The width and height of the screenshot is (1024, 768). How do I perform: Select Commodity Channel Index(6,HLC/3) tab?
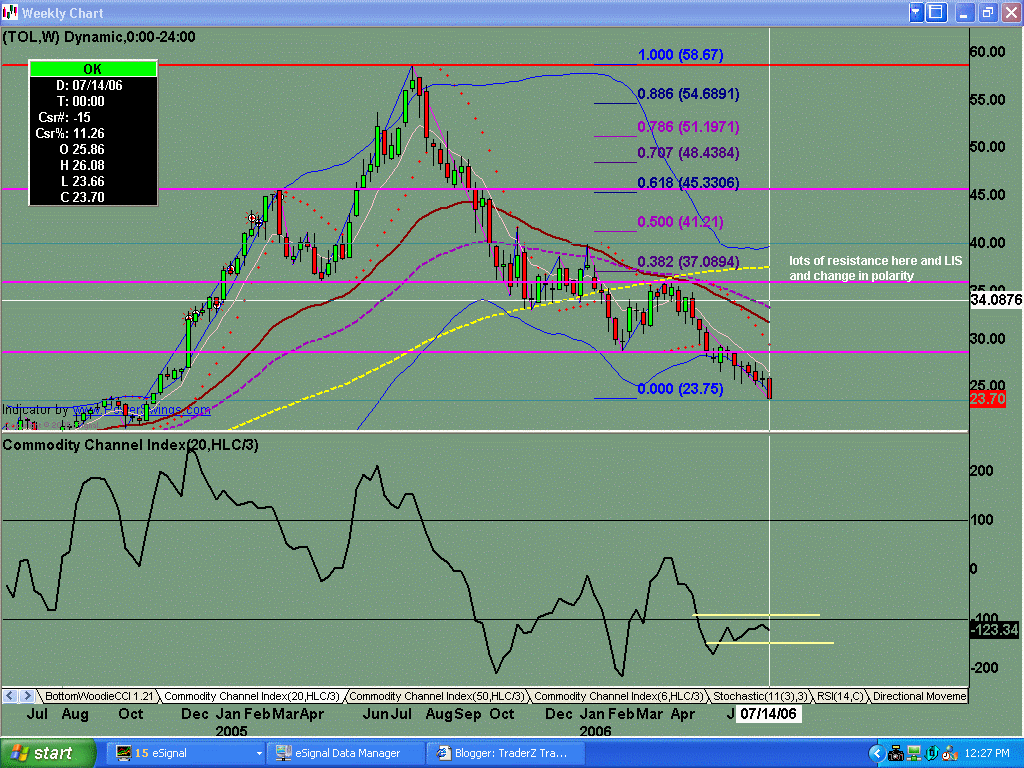click(x=618, y=696)
